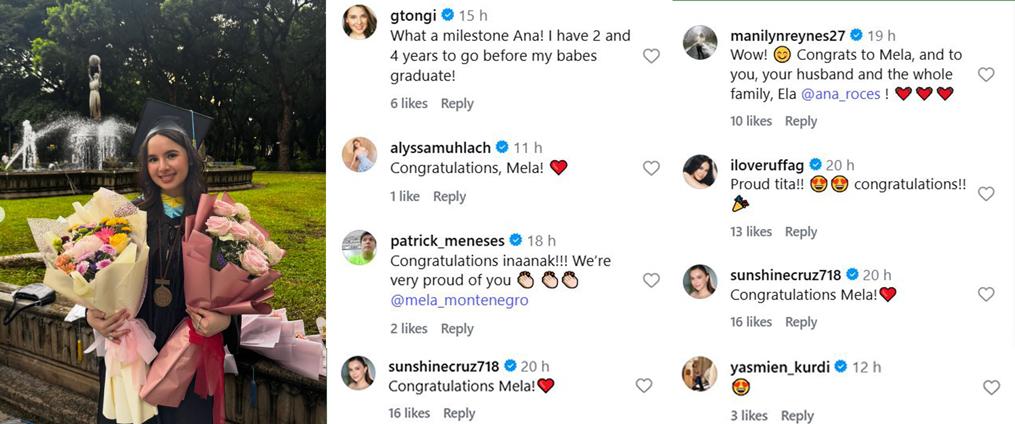Screen dimensions: 1015x424
Task: View manilynreynes27's profile avatar
Action: (700, 43)
